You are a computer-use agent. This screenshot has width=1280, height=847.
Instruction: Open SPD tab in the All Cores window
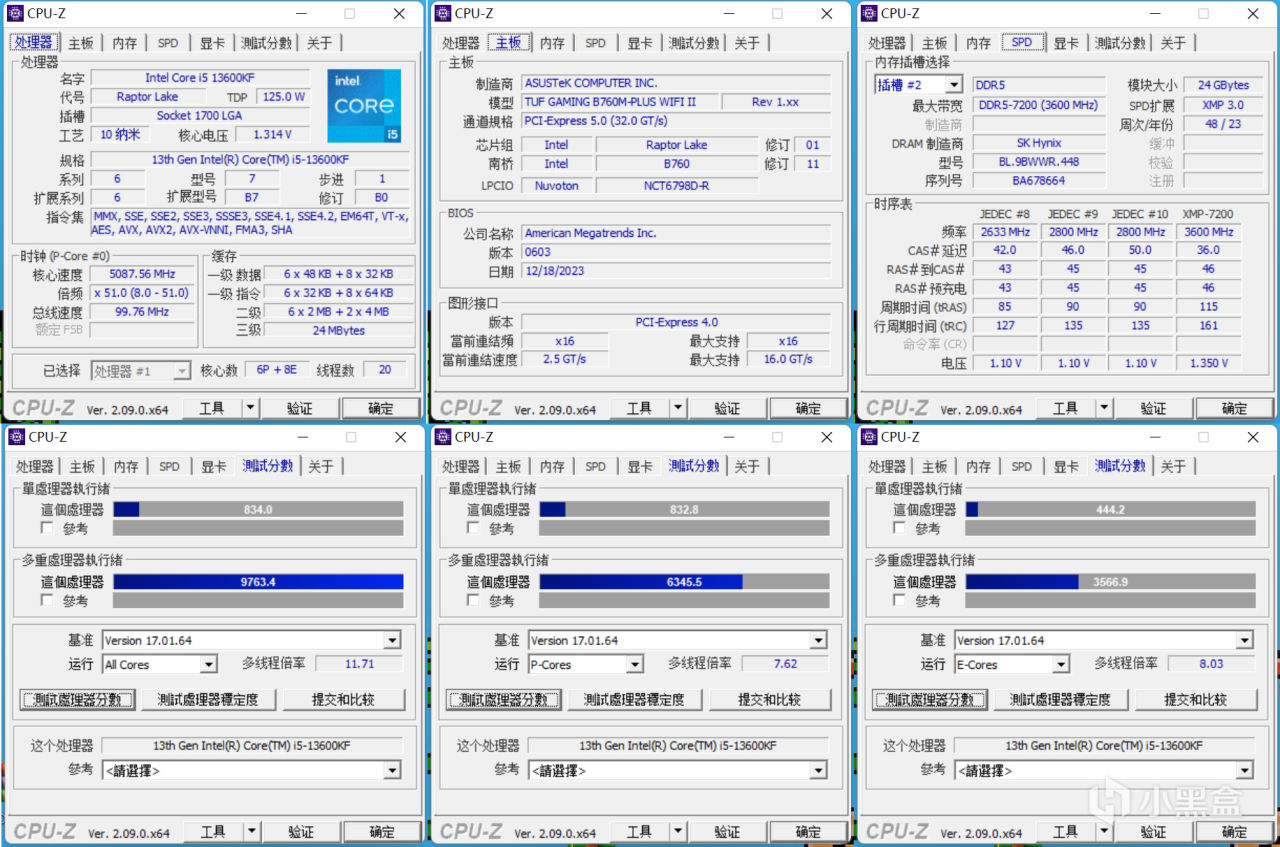click(x=169, y=466)
